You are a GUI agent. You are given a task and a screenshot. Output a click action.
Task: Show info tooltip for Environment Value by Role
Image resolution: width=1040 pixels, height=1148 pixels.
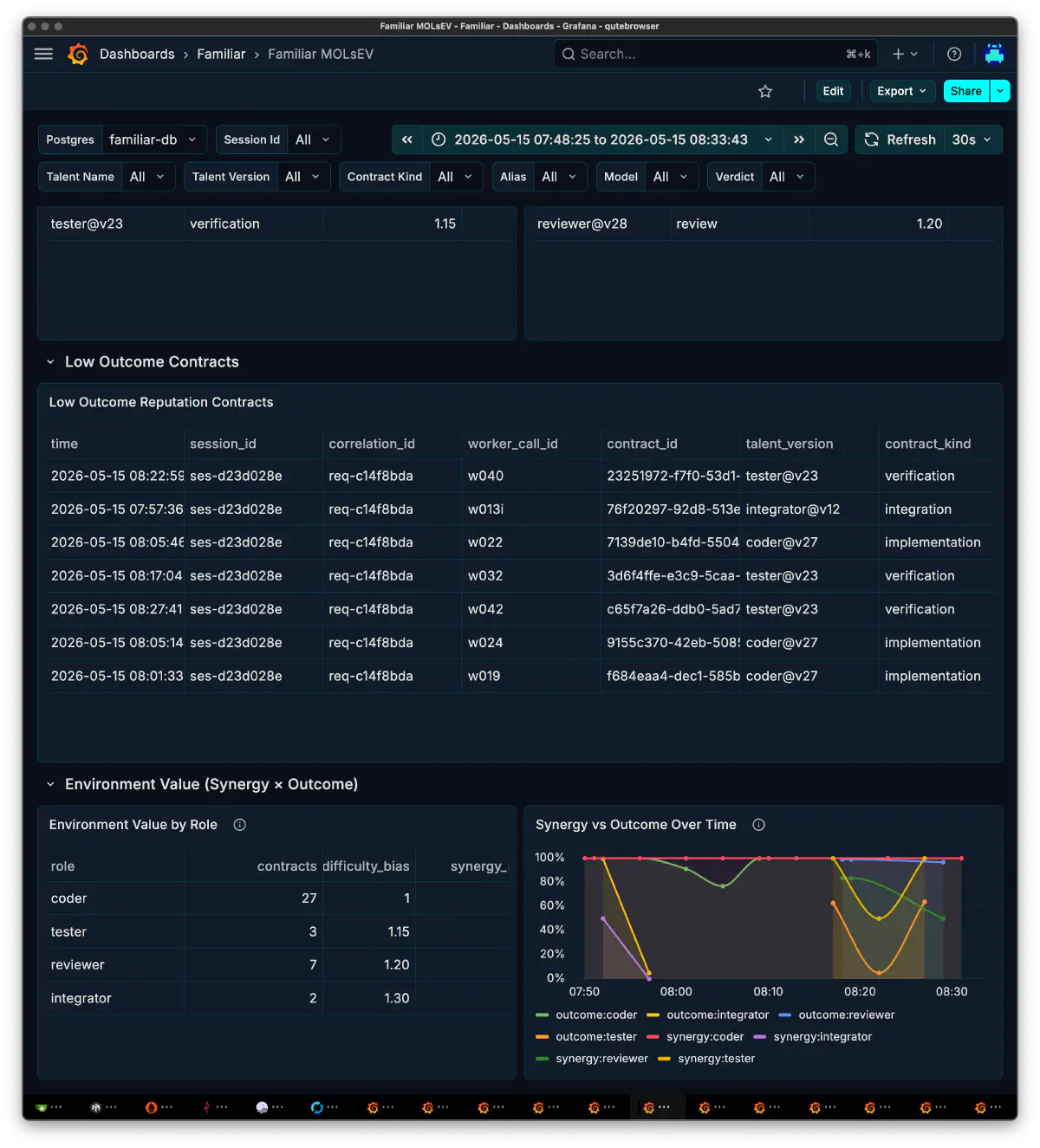pos(240,825)
